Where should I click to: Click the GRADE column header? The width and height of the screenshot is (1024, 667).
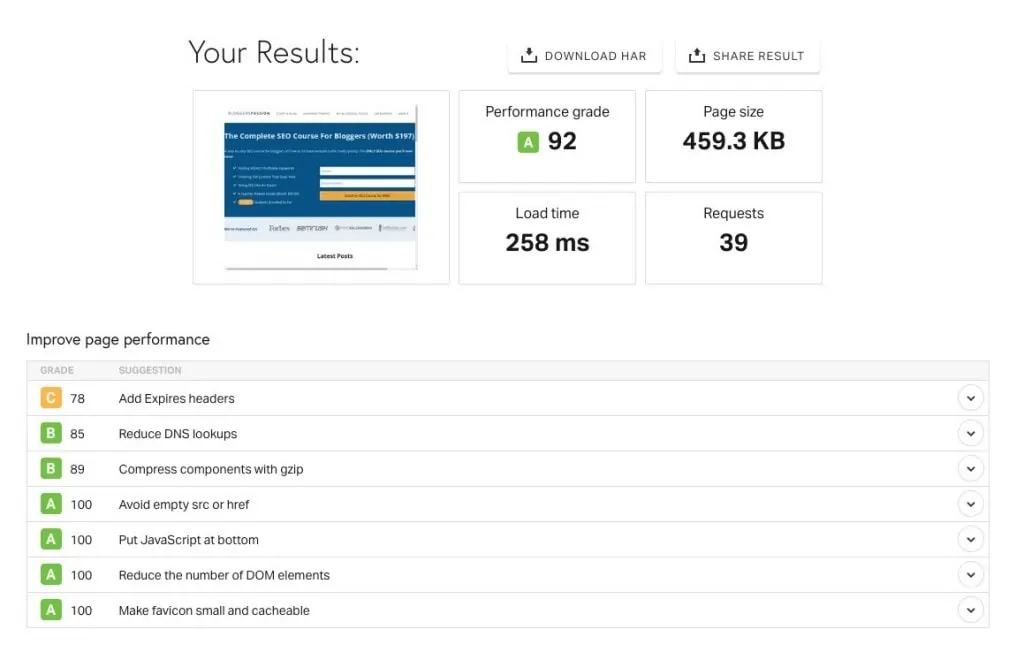pos(56,370)
